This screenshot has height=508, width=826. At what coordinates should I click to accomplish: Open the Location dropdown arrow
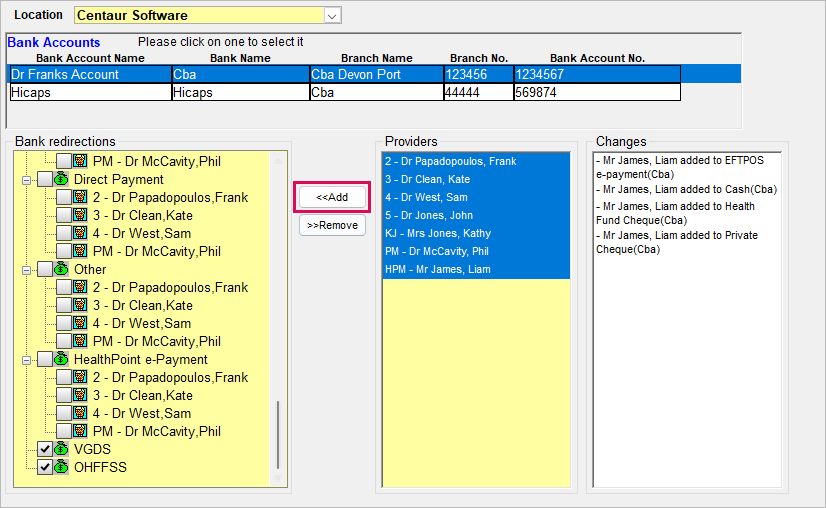pyautogui.click(x=332, y=16)
